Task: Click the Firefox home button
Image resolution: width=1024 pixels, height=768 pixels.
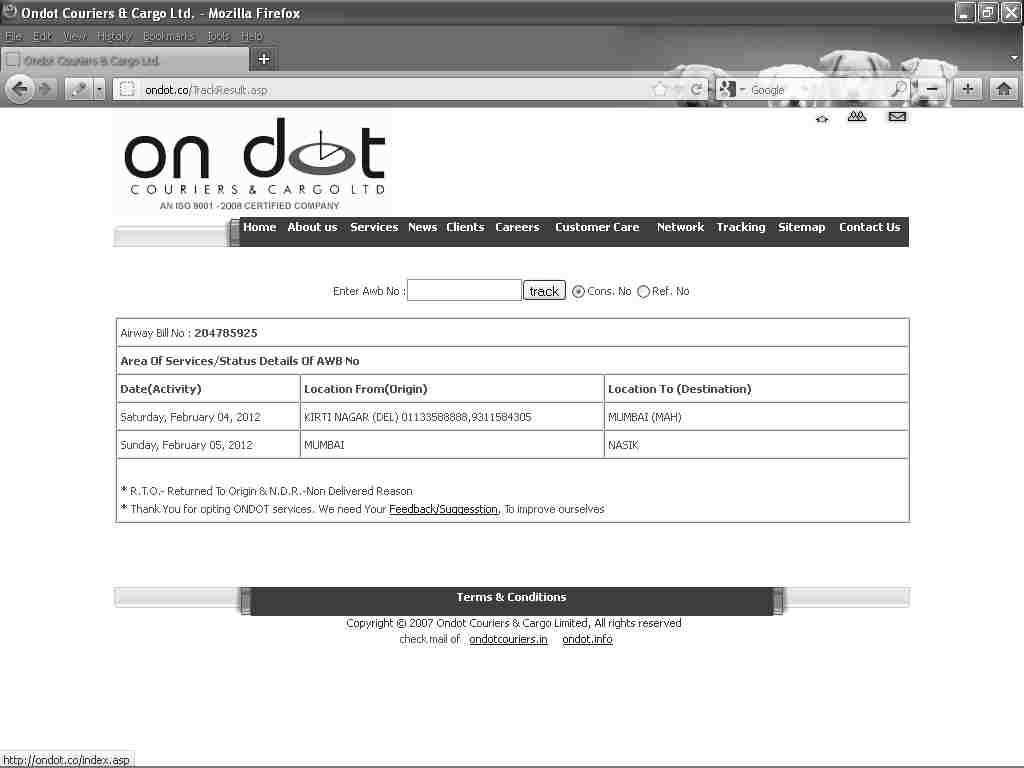Action: tap(1003, 89)
